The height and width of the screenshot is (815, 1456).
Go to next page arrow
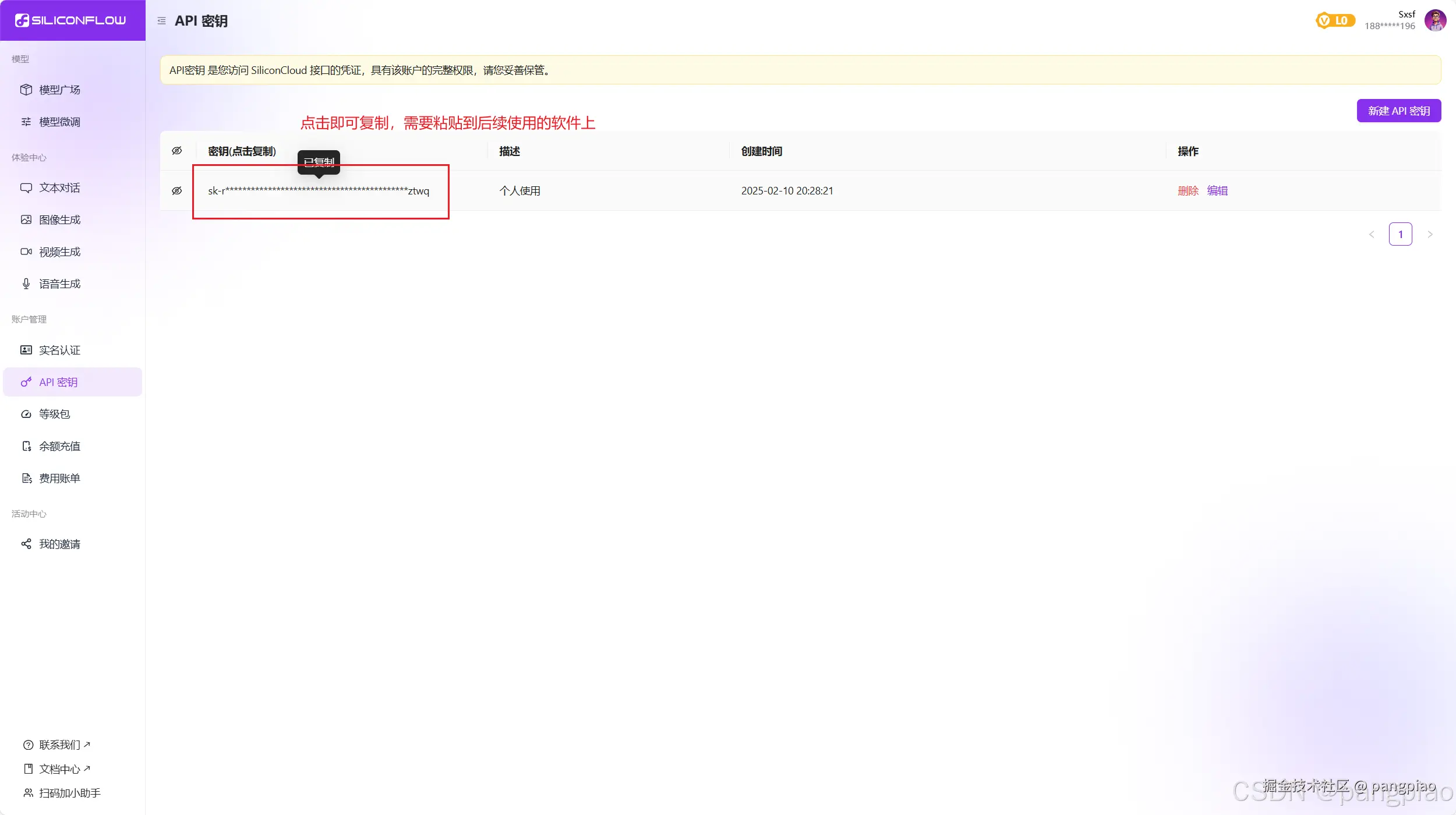point(1430,235)
